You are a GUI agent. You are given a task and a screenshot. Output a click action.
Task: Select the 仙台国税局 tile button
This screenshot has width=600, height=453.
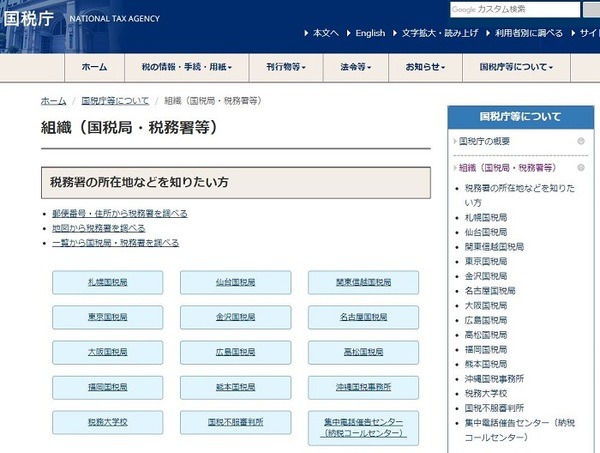[x=235, y=282]
